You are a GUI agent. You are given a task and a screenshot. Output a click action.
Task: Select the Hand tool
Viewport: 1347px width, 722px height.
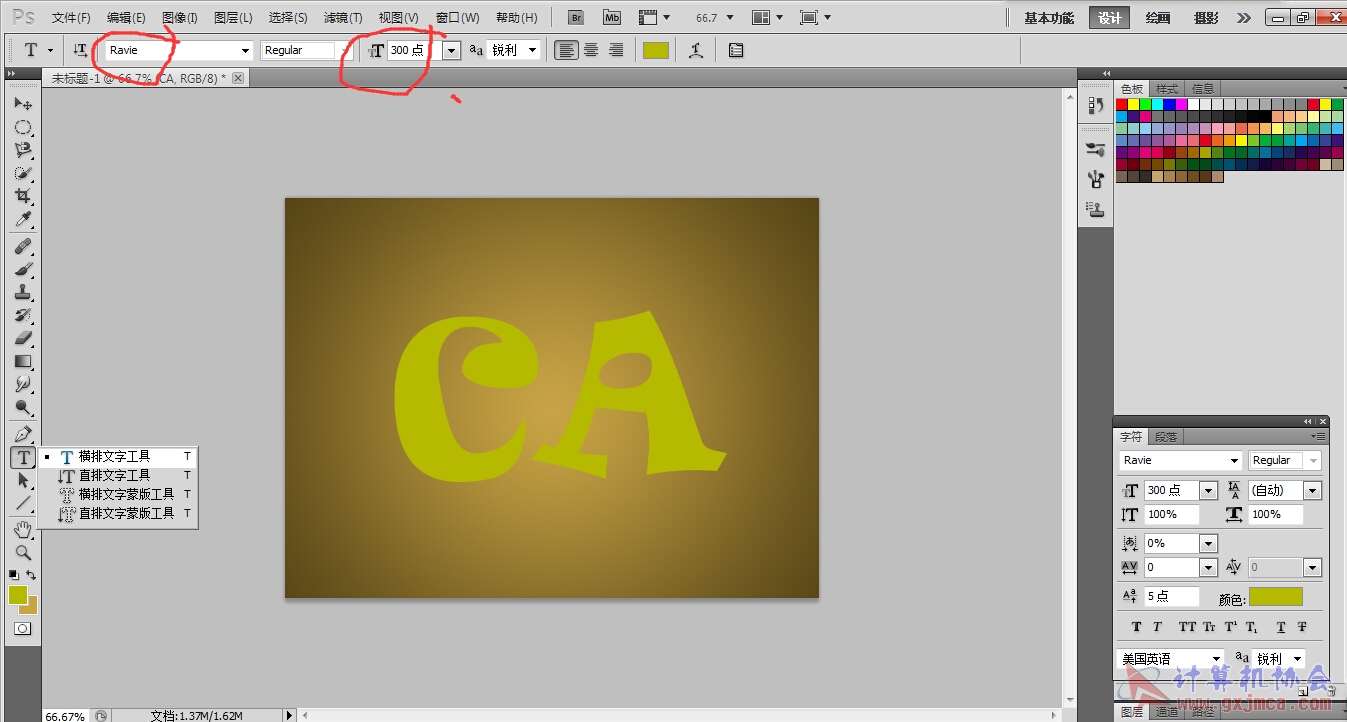(22, 528)
